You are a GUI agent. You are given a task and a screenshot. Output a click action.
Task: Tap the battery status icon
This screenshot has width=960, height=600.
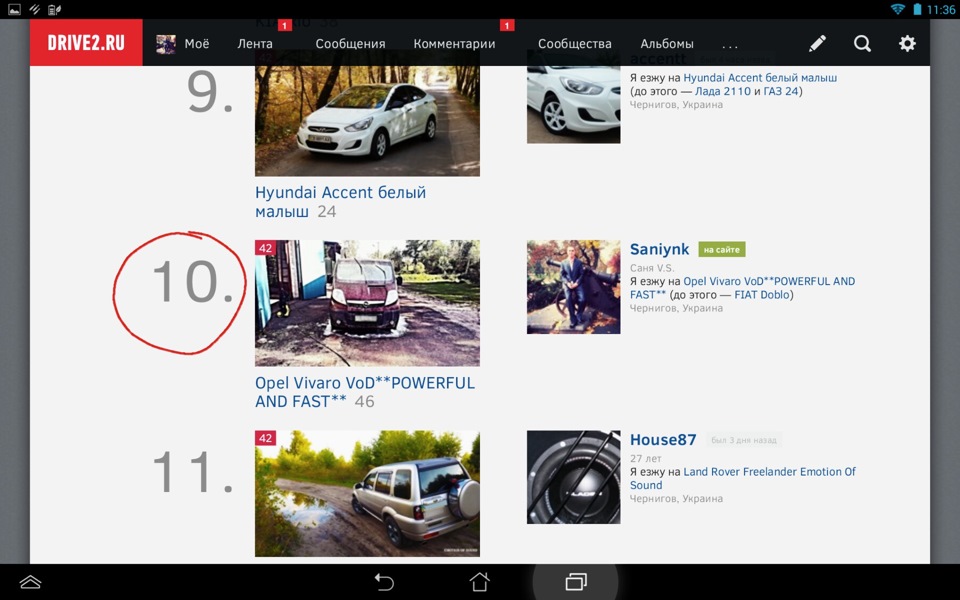917,9
